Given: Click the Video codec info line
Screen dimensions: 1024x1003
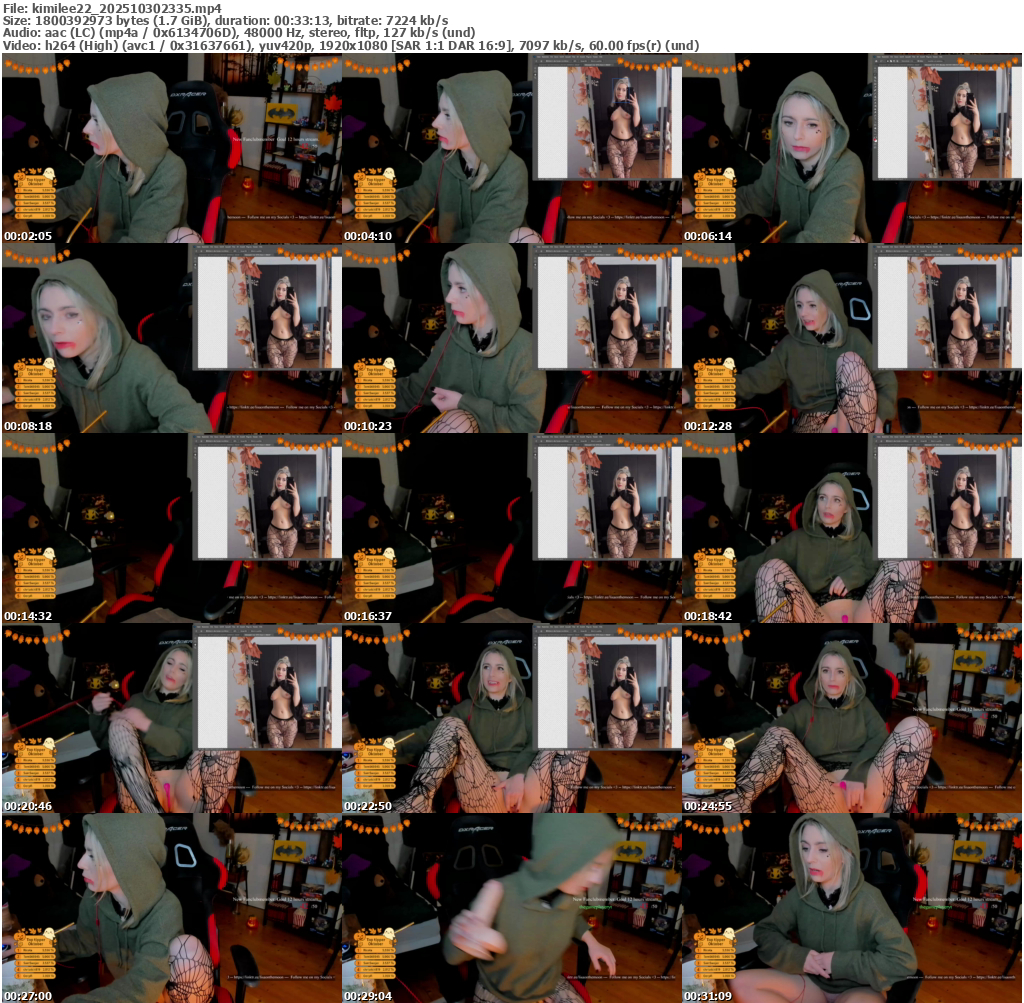Looking at the screenshot, I should pyautogui.click(x=351, y=46).
